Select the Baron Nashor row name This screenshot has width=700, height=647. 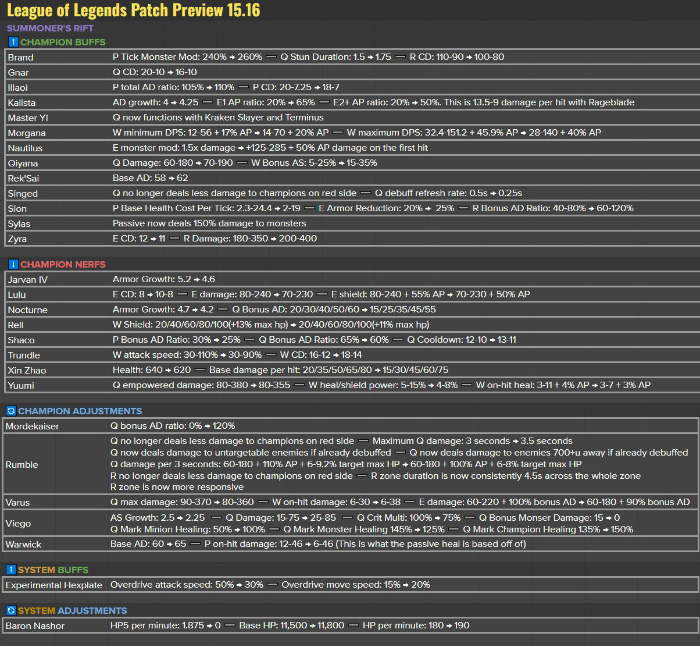(34, 625)
